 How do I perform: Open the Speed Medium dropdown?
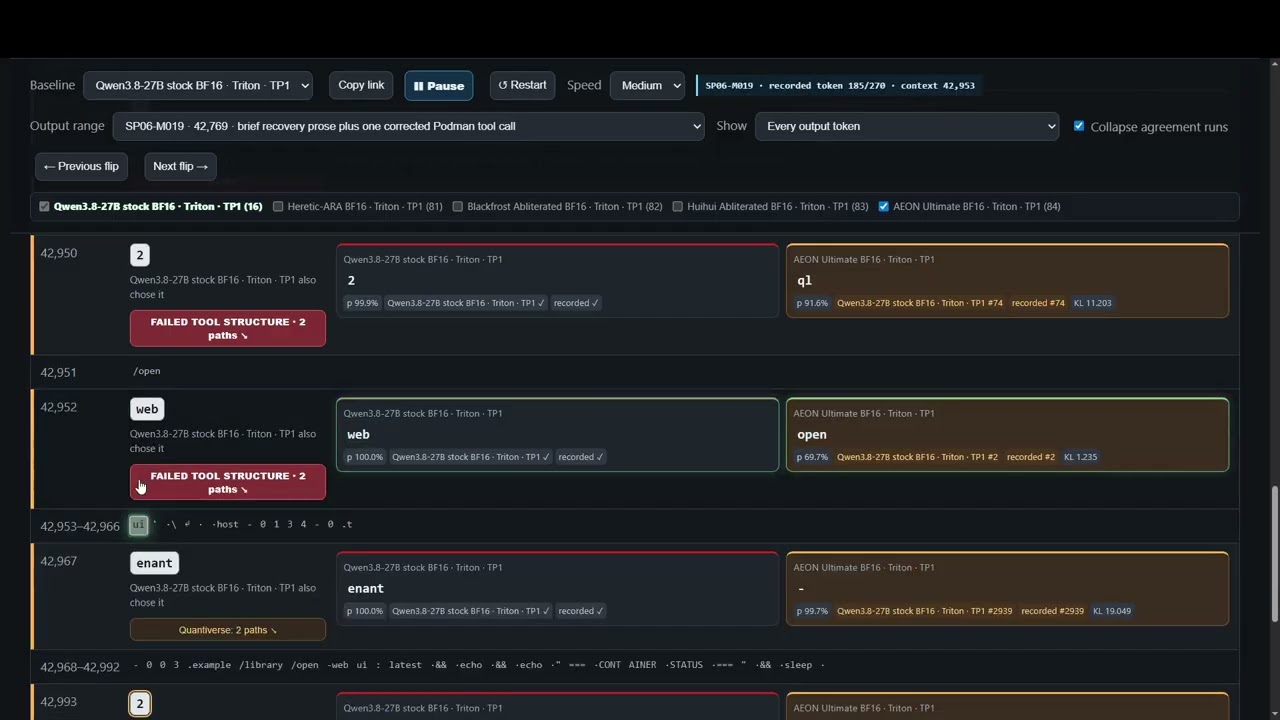(647, 86)
